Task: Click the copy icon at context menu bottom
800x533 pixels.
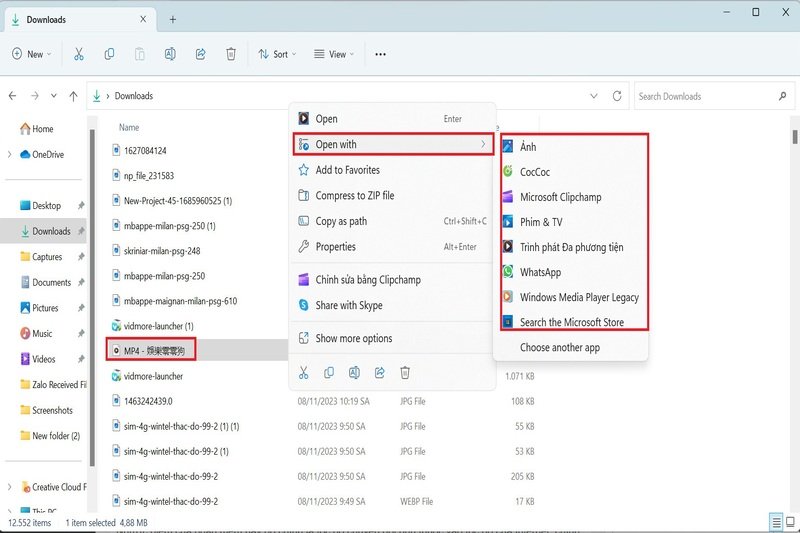Action: (329, 372)
